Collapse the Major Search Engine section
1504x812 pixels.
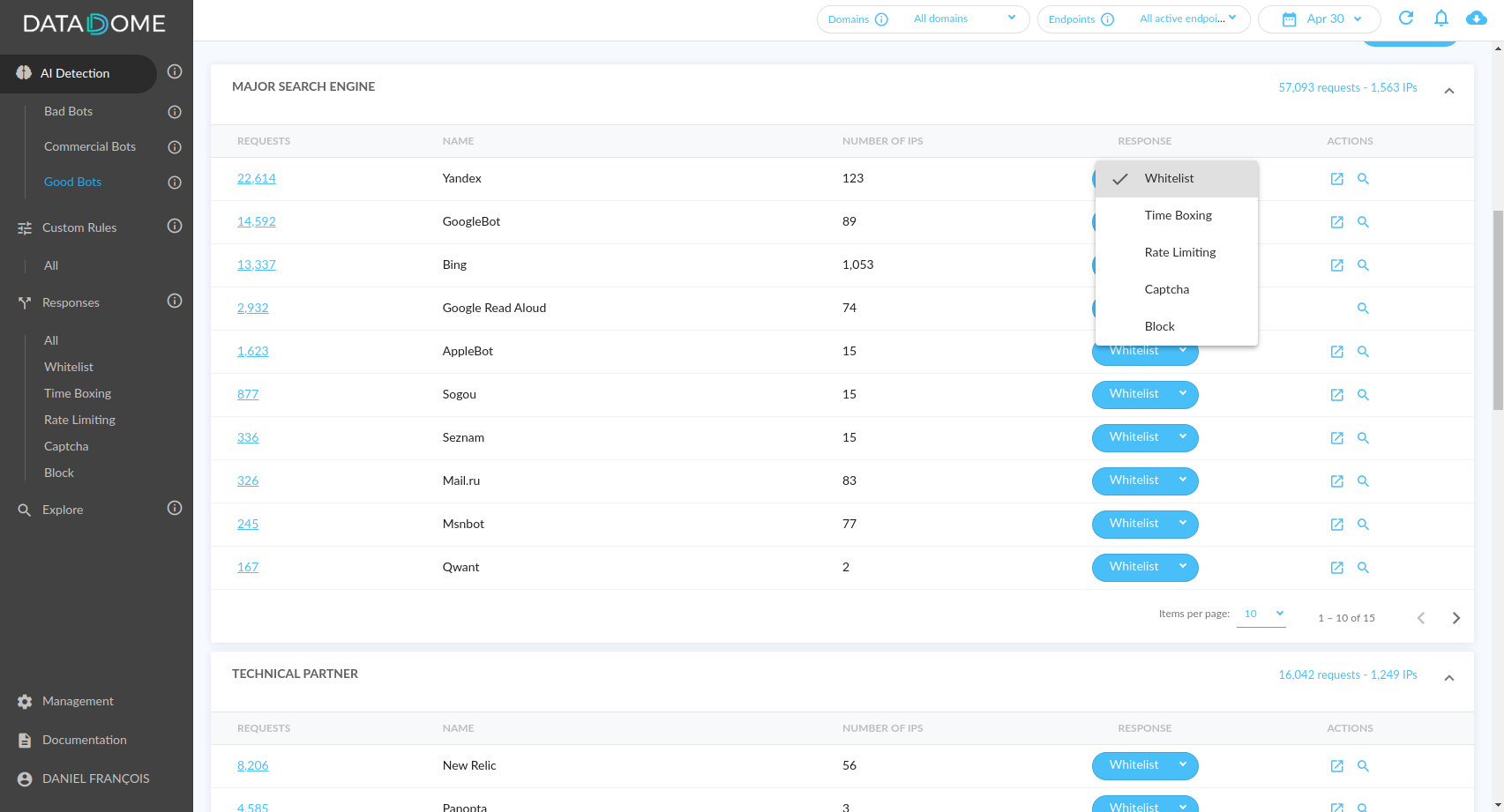tap(1448, 91)
